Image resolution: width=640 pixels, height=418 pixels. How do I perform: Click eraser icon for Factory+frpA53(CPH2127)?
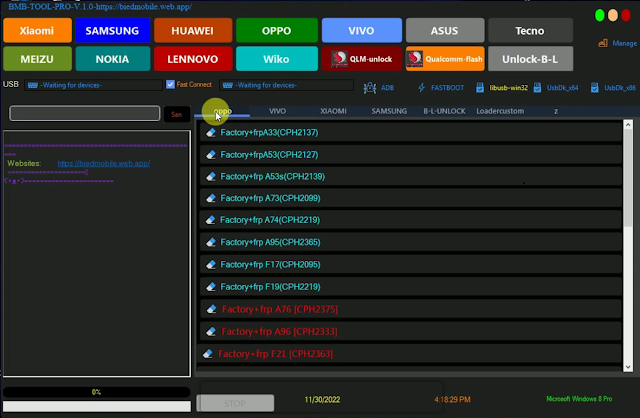tap(211, 155)
